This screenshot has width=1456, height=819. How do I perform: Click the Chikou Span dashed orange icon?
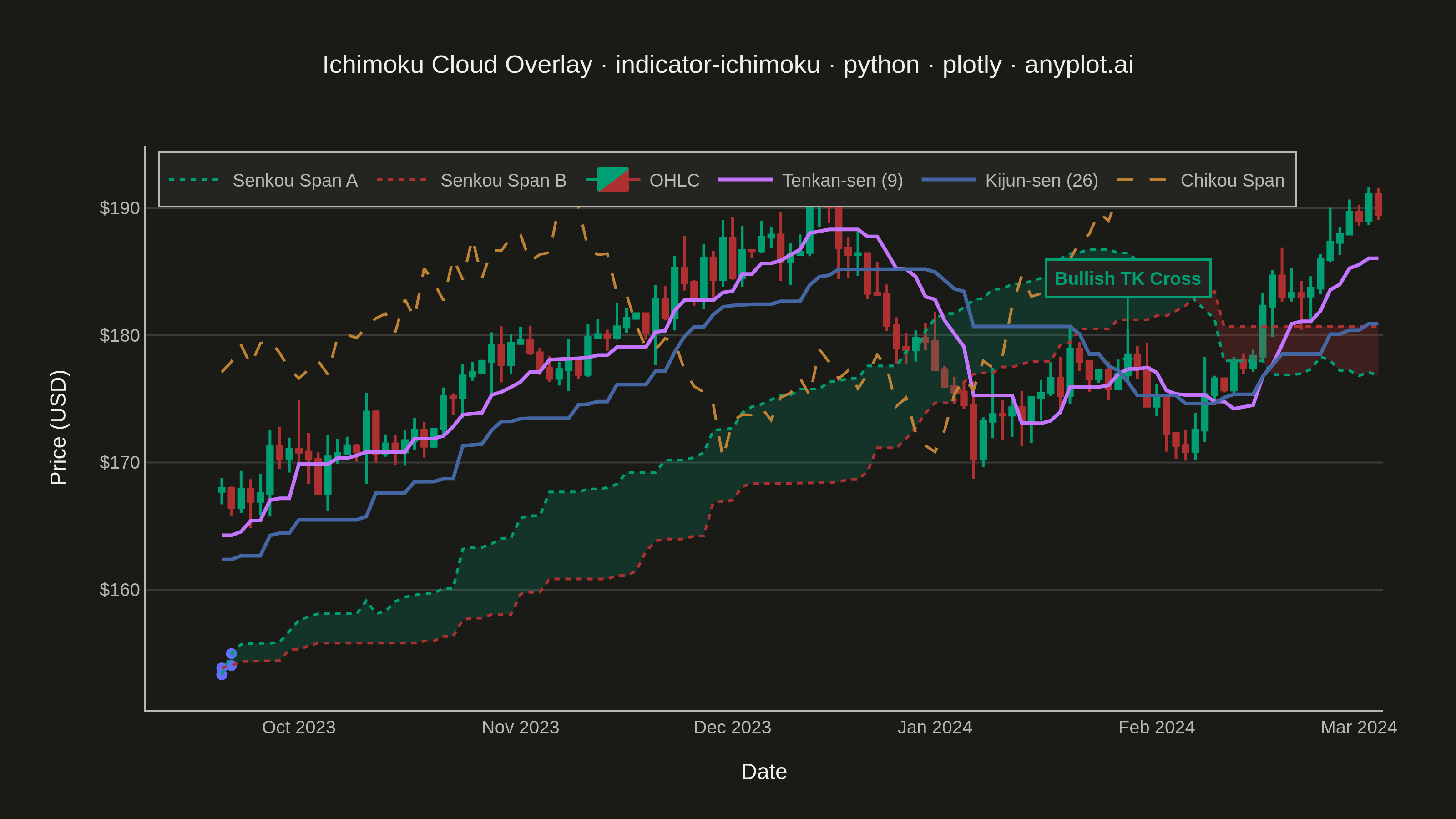click(1142, 180)
